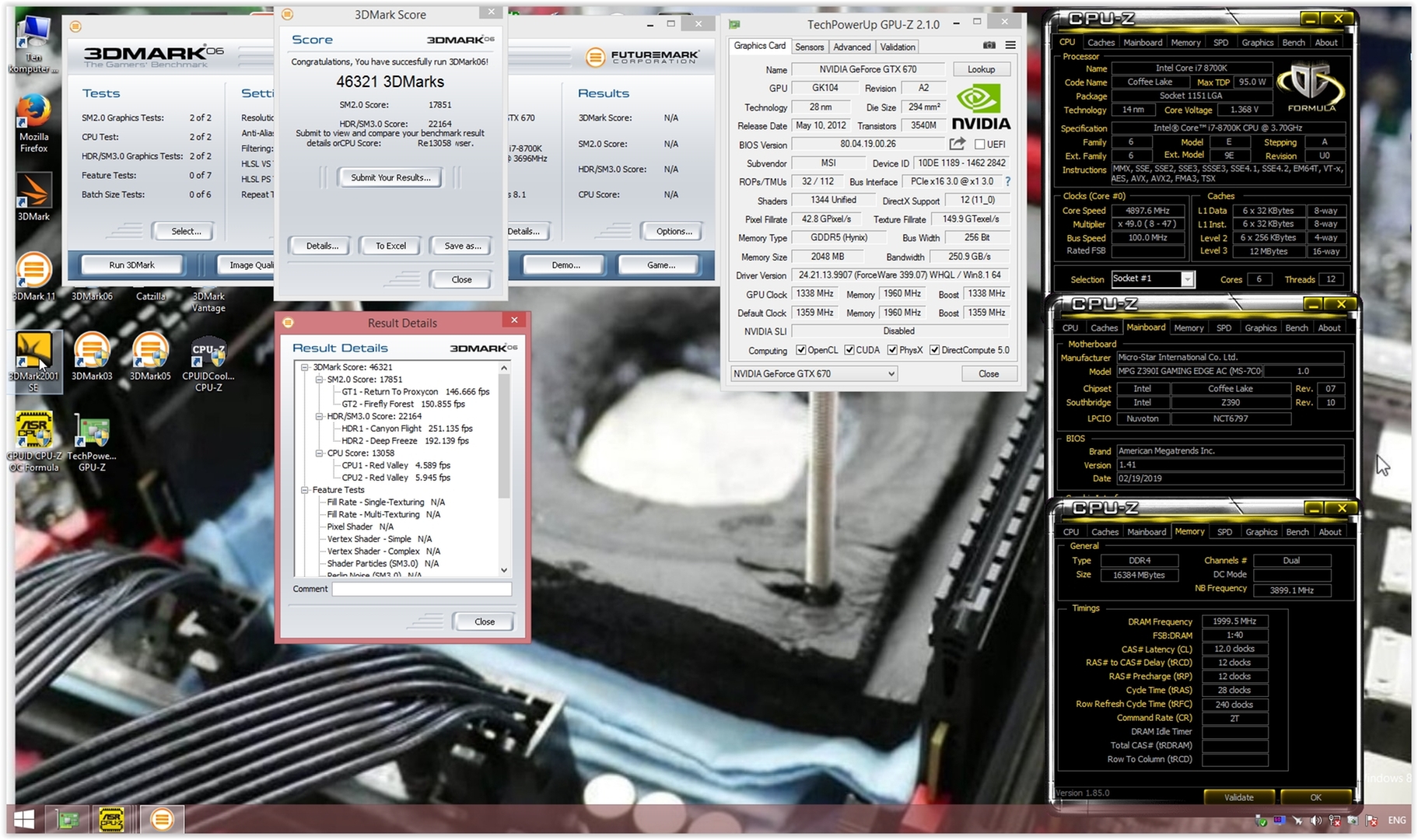Viewport: 1418px width, 840px height.
Task: Click the Game... button in 3DMark06
Action: [661, 265]
